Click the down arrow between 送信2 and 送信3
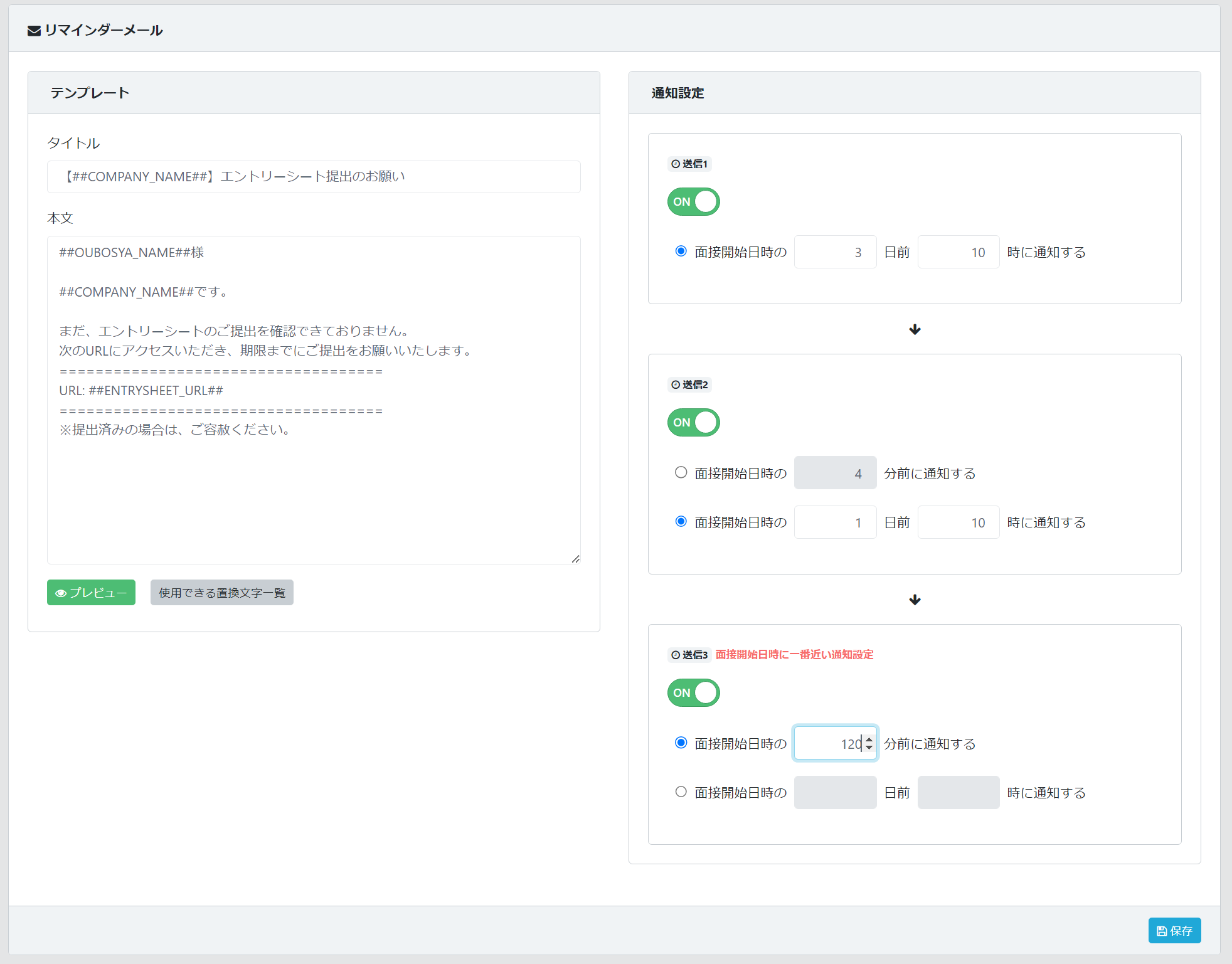The width and height of the screenshot is (1232, 964). tap(915, 600)
